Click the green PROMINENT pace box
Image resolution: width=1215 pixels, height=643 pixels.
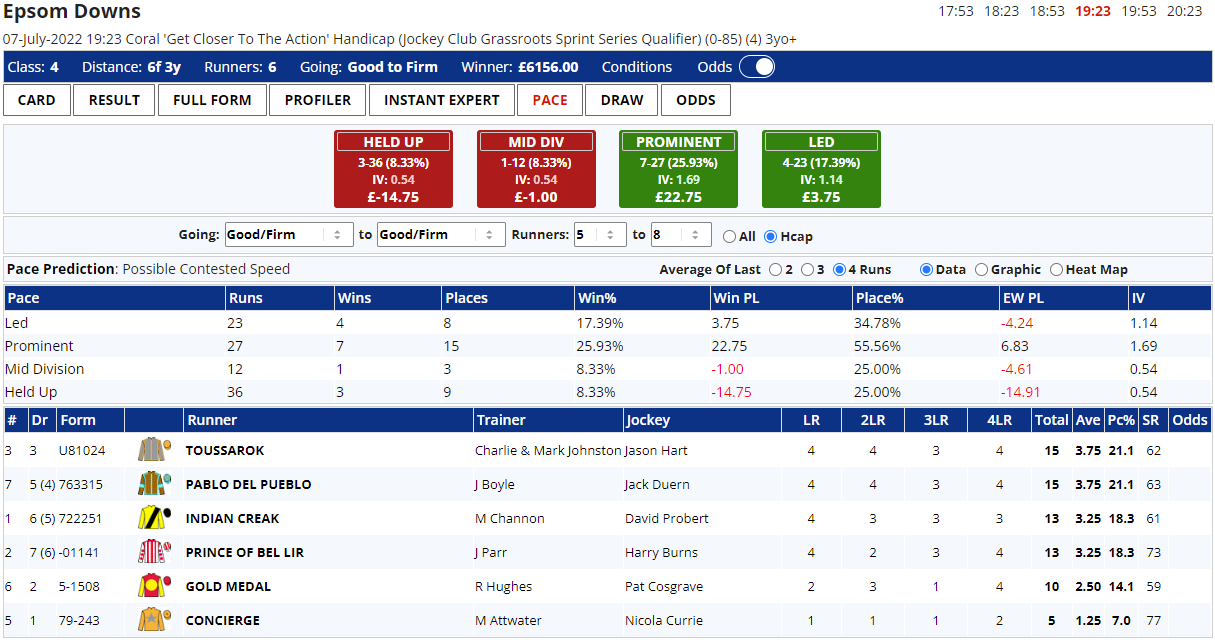pos(679,169)
